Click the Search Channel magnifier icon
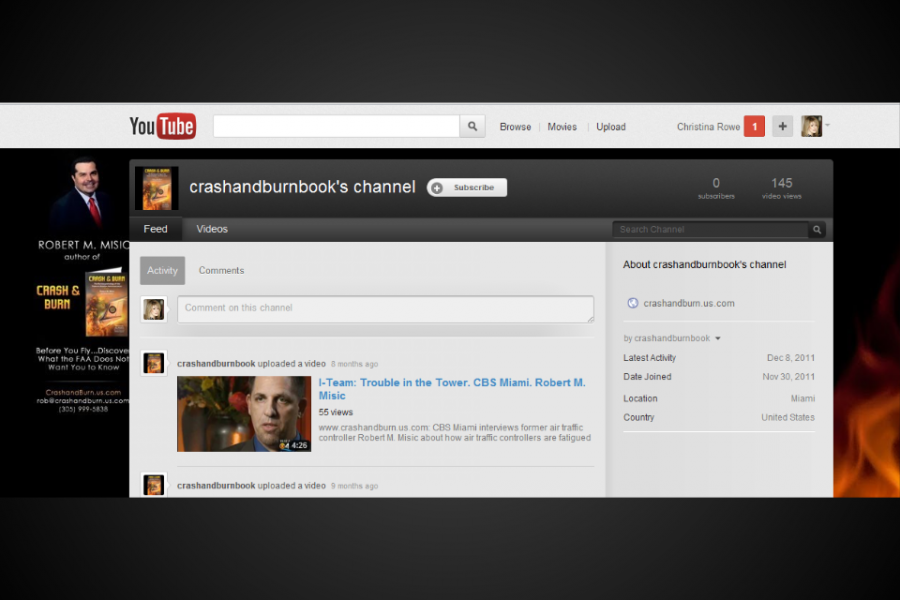 [817, 230]
